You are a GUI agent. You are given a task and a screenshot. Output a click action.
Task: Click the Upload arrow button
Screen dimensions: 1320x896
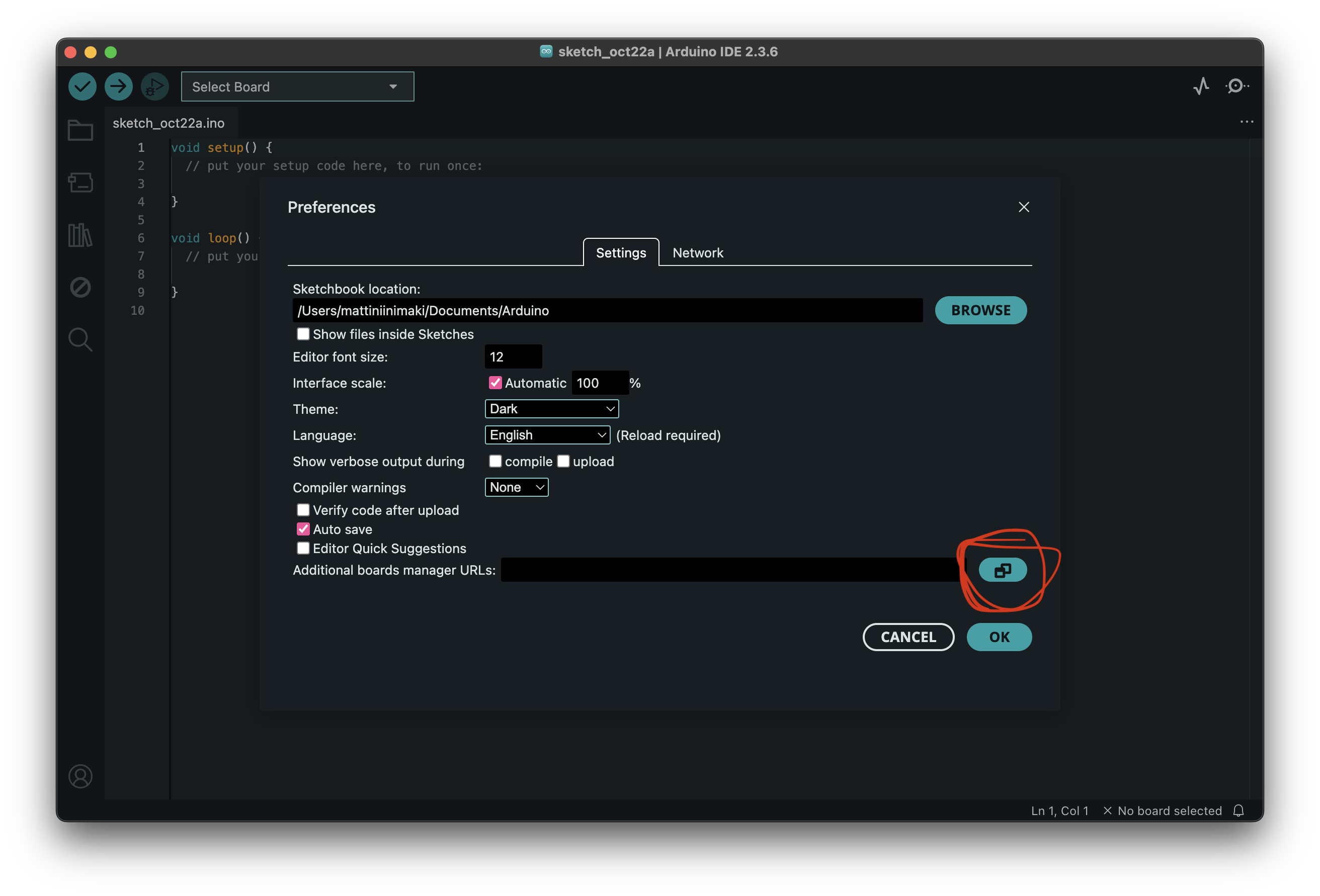(118, 86)
